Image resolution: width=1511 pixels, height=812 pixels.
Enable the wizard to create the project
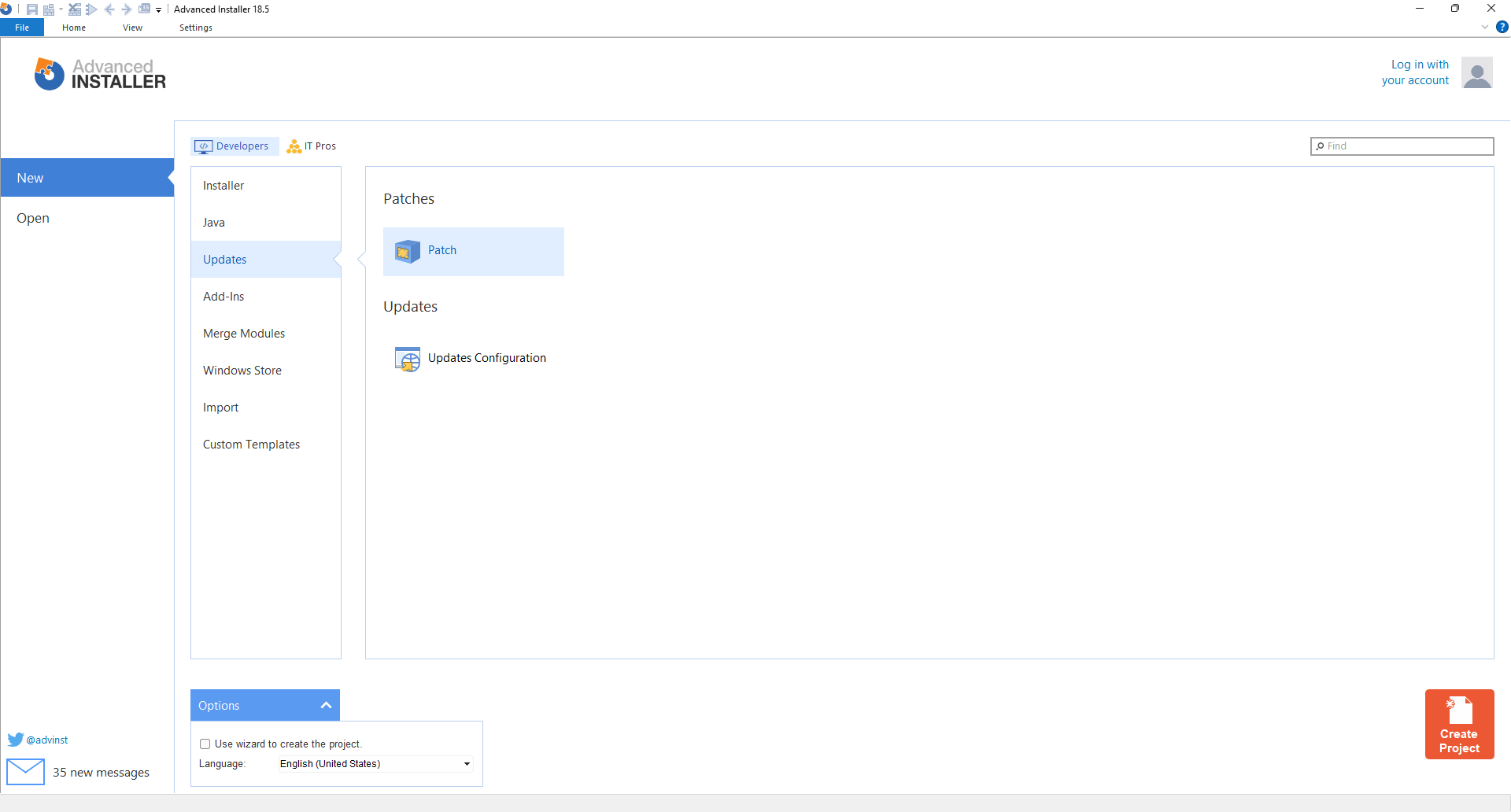(x=205, y=744)
